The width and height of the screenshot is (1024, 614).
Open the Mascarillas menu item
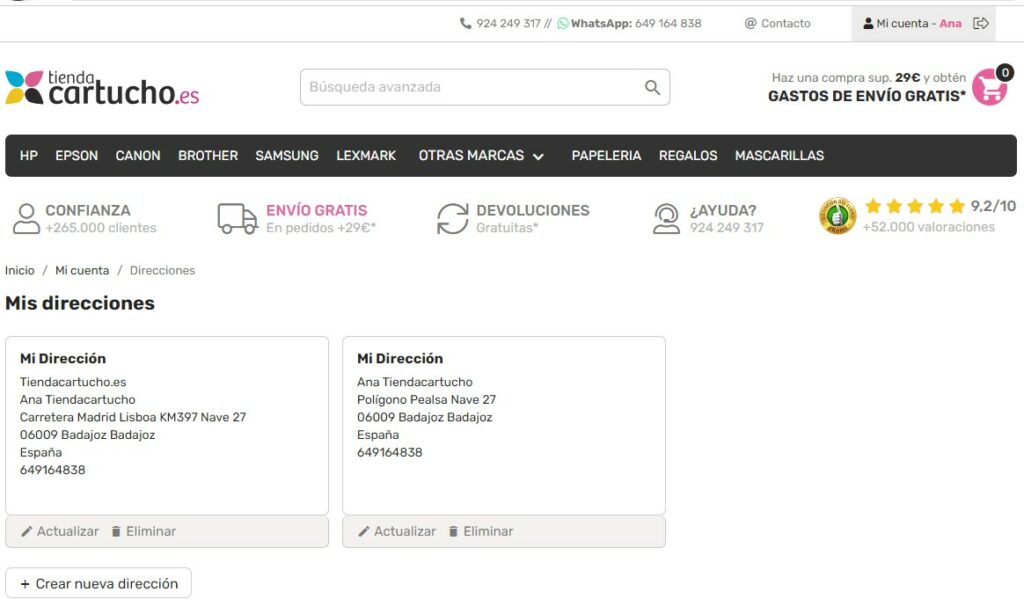(x=779, y=155)
